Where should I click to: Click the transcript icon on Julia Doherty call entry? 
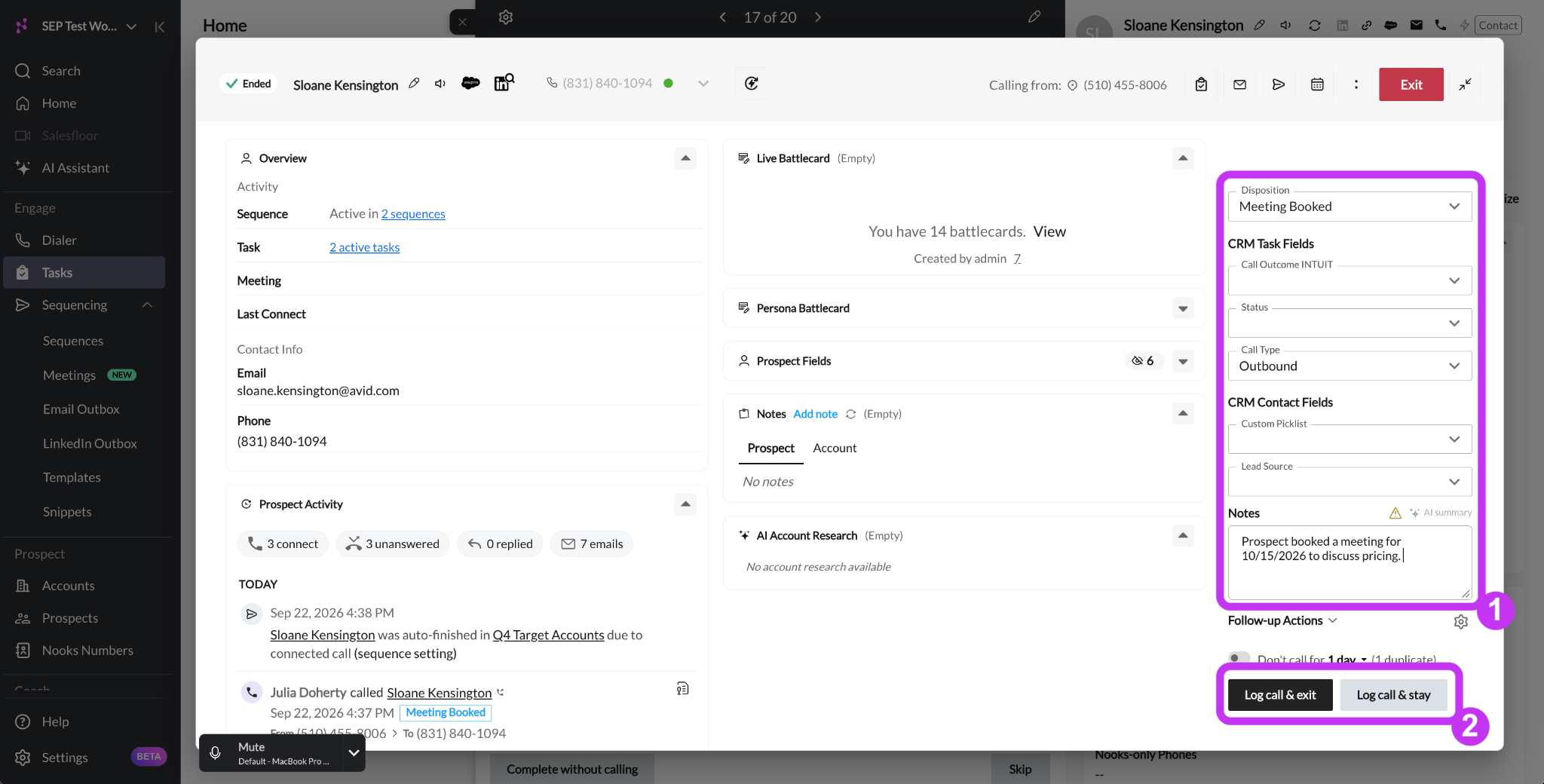tap(682, 688)
